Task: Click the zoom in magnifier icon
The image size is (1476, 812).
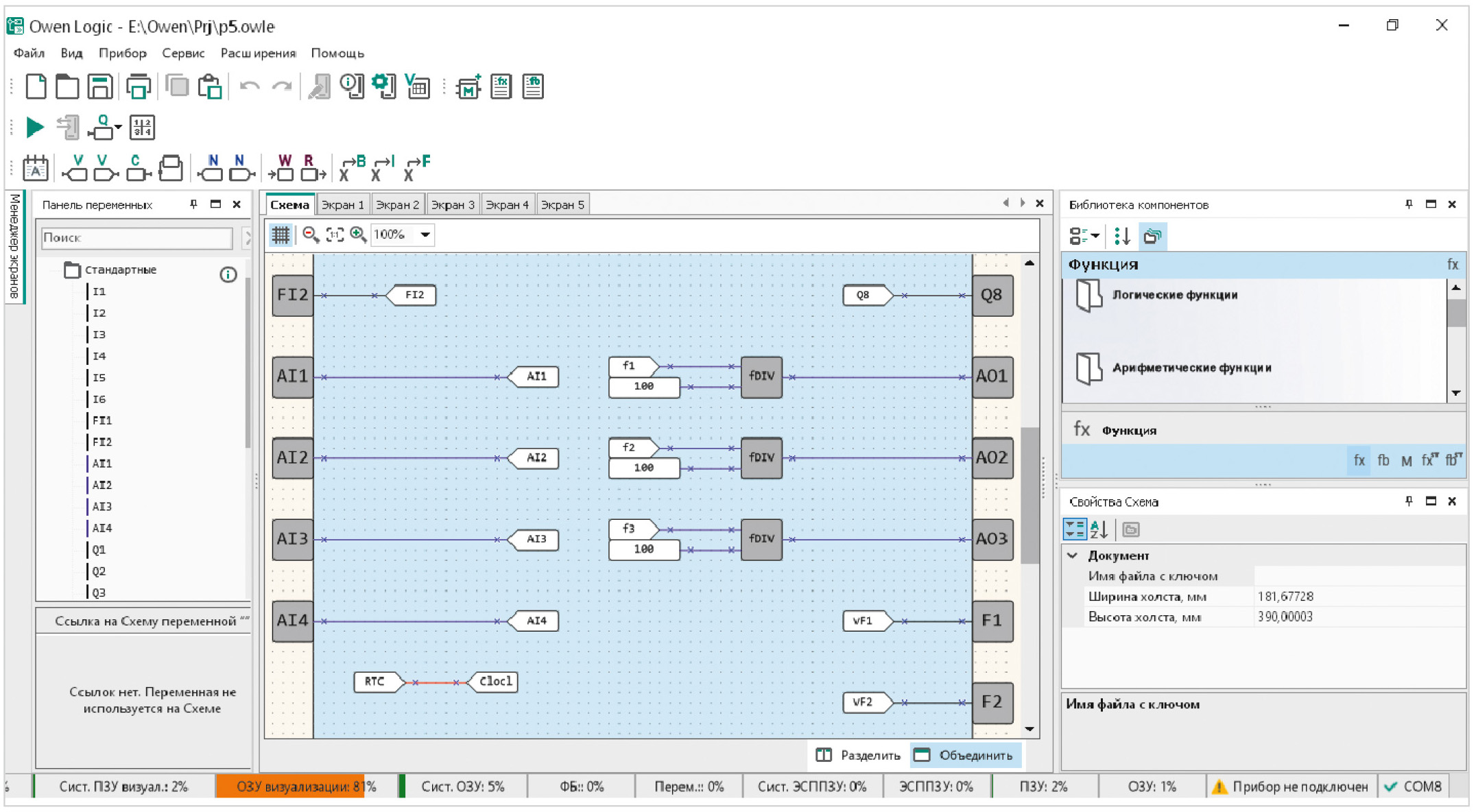Action: [x=357, y=235]
